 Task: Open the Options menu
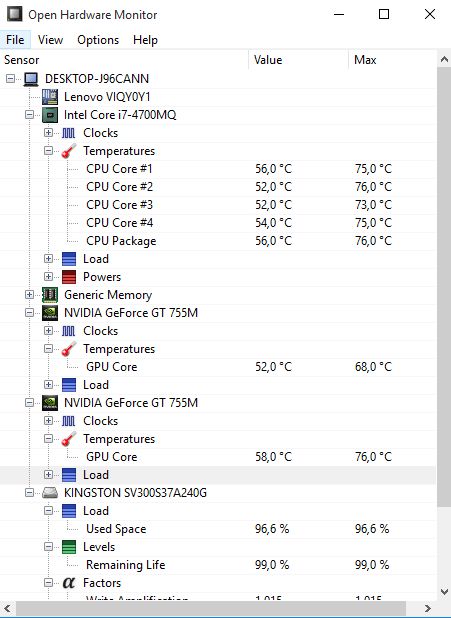click(x=98, y=40)
